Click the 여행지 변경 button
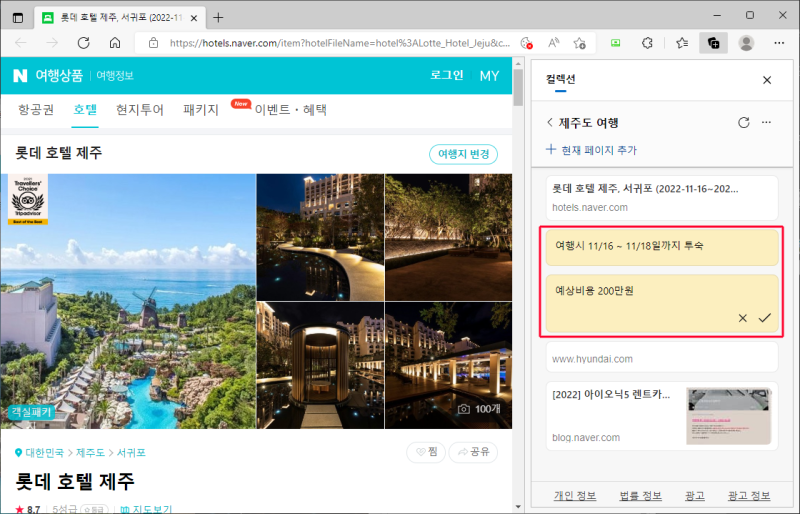The height and width of the screenshot is (514, 800). tap(464, 154)
